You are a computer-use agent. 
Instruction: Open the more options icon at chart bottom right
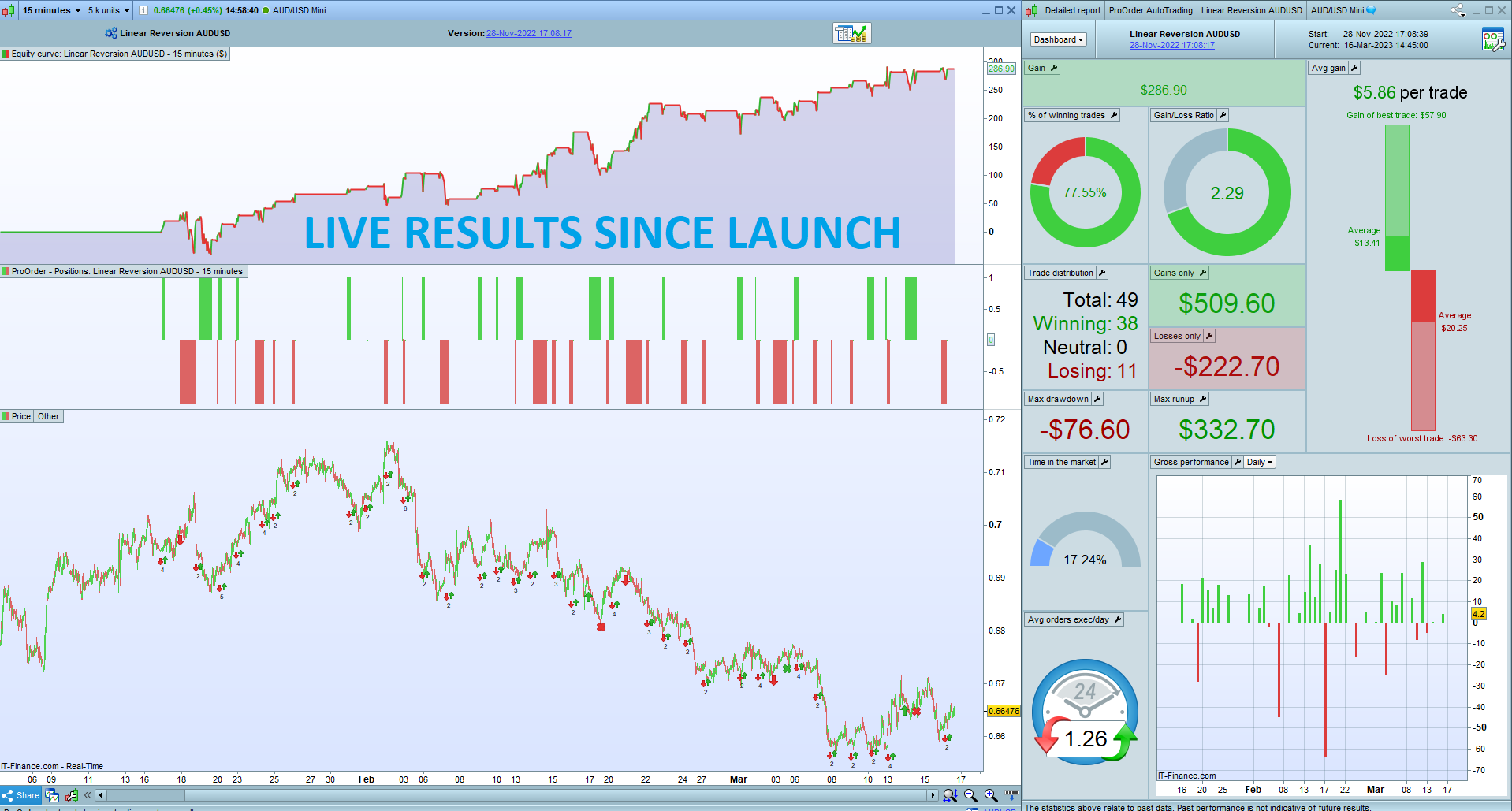tap(1011, 794)
